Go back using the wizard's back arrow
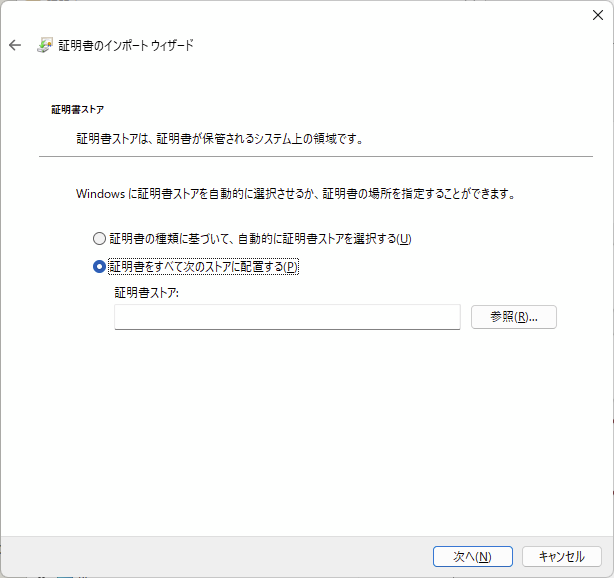Image resolution: width=614 pixels, height=578 pixels. click(x=15, y=45)
